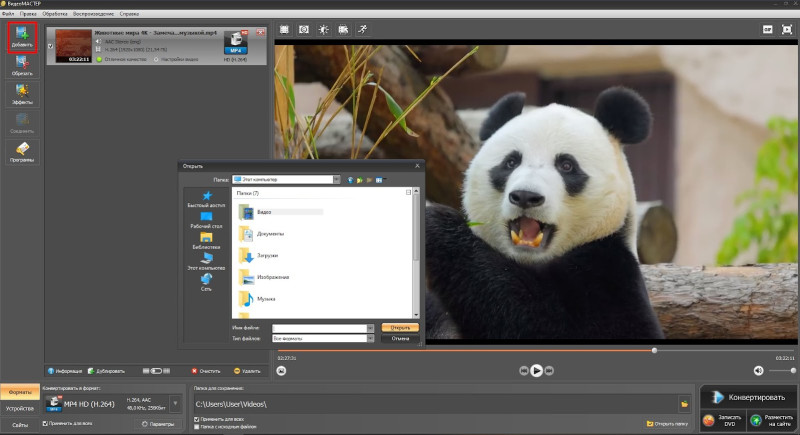Click the Программы sidebar icon

[22, 152]
